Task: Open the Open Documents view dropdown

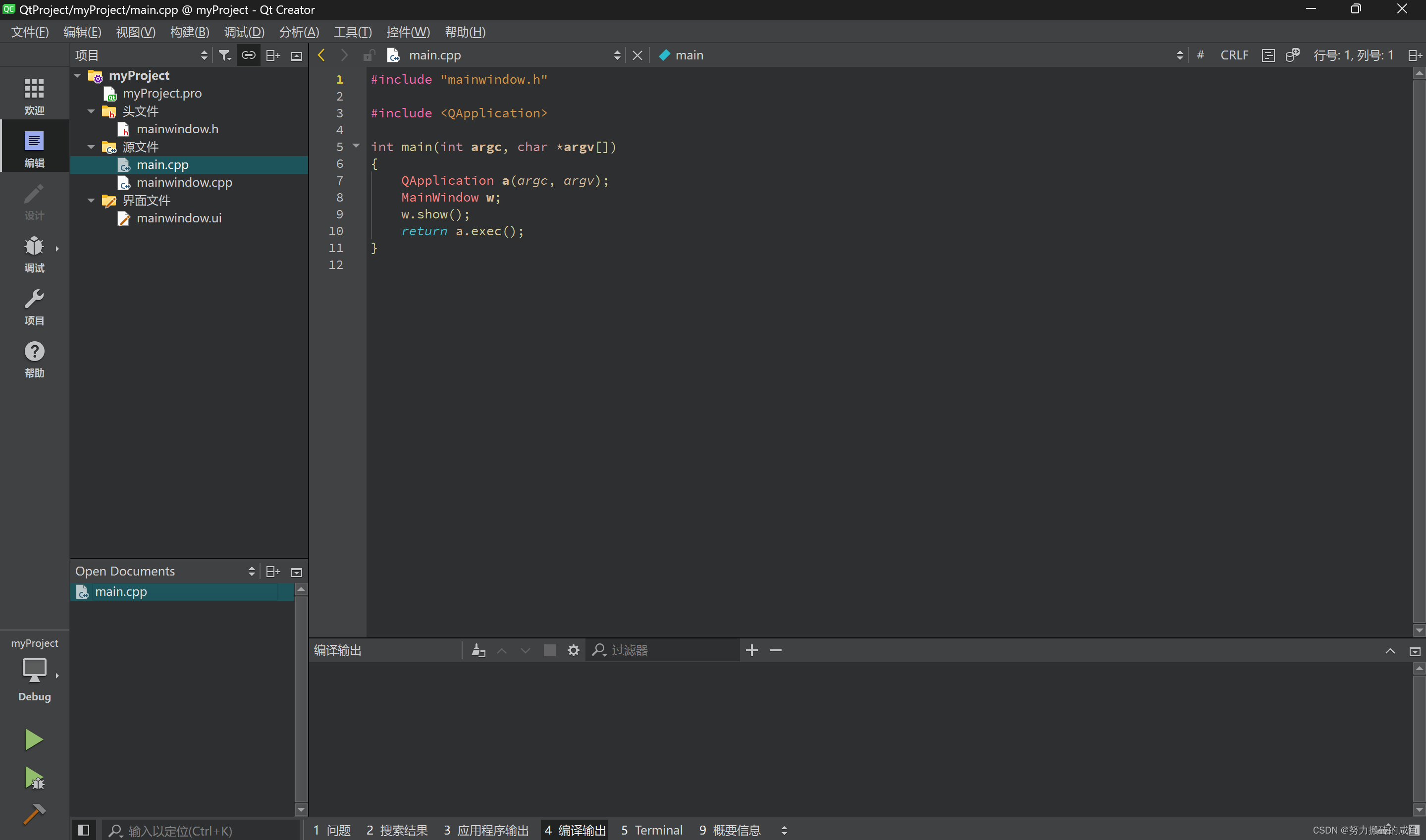Action: 251,571
